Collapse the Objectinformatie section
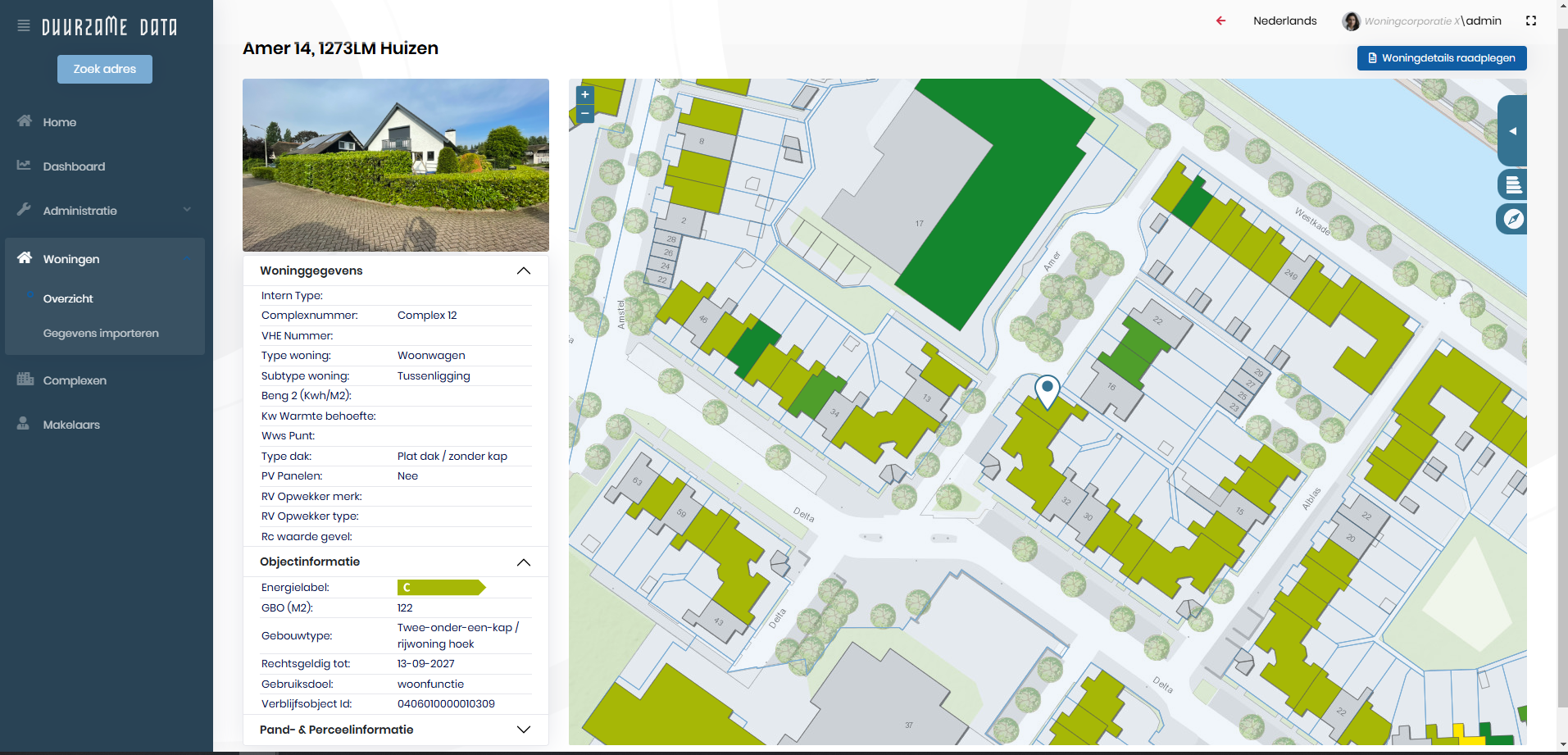Screen dimensions: 1568x755 coord(523,562)
